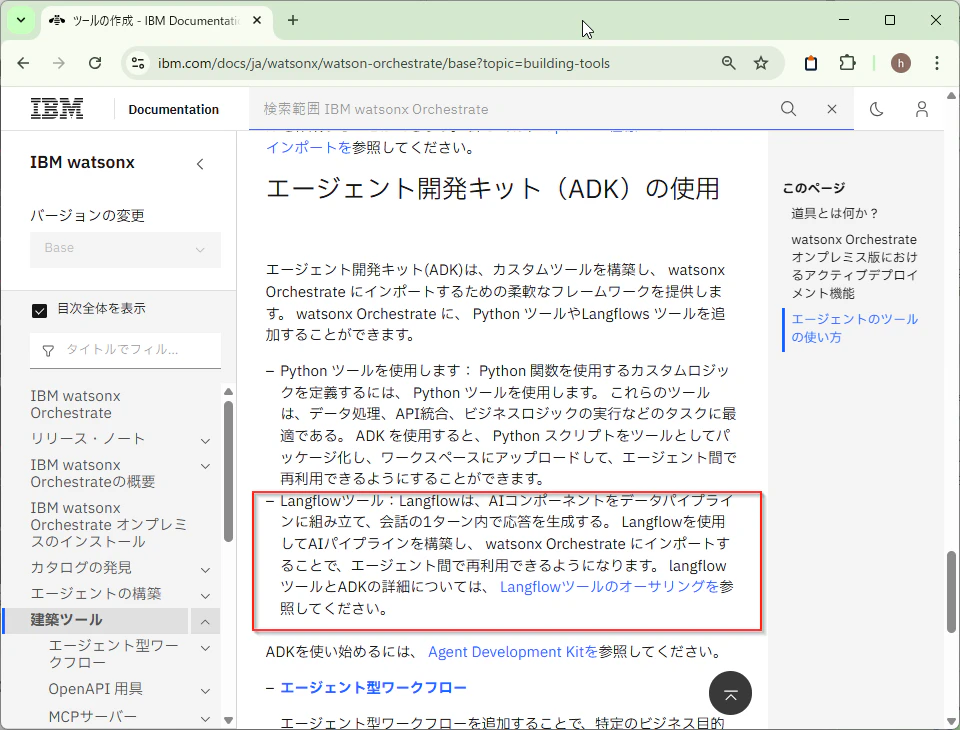This screenshot has height=730, width=960.
Task: Jump to 道具とは何か？ section
Action: point(835,213)
